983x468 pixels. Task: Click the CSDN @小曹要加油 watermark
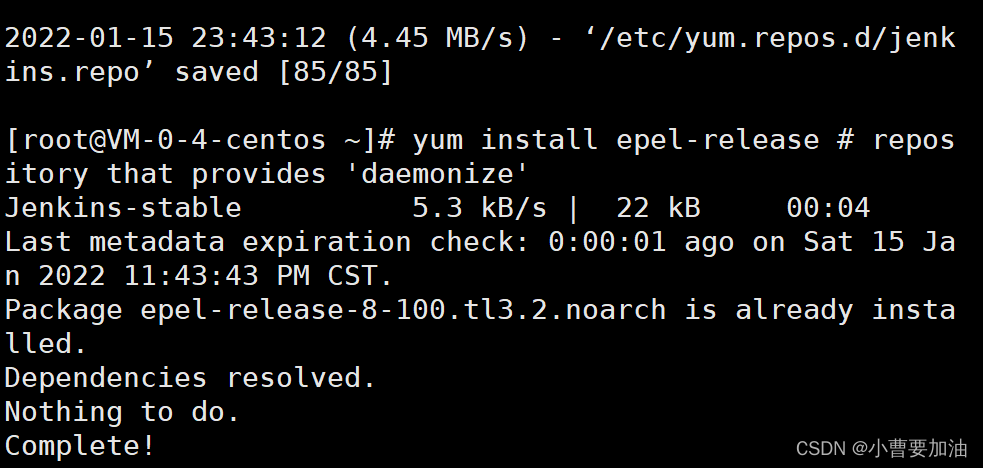[882, 447]
